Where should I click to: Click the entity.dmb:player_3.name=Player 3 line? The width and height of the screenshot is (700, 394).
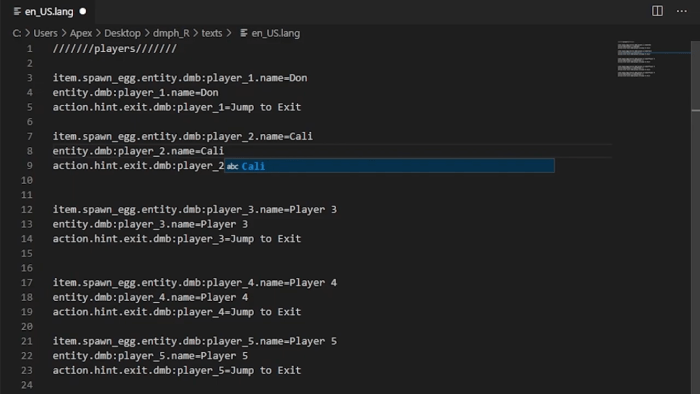coord(150,224)
